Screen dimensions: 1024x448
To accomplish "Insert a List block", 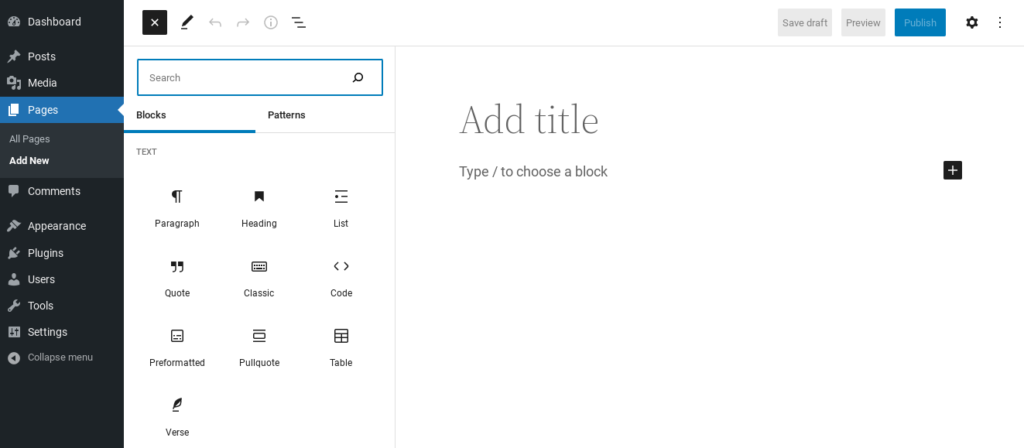I will click(x=341, y=208).
